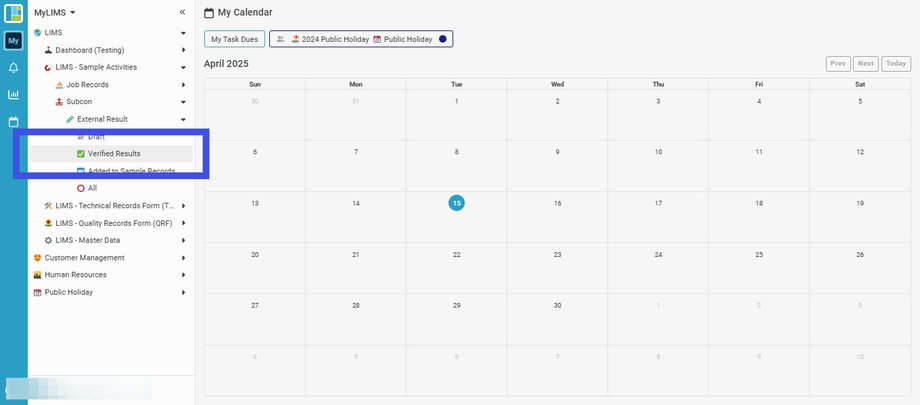The width and height of the screenshot is (920, 405).
Task: Open the Job Records menu item
Action: [x=87, y=85]
